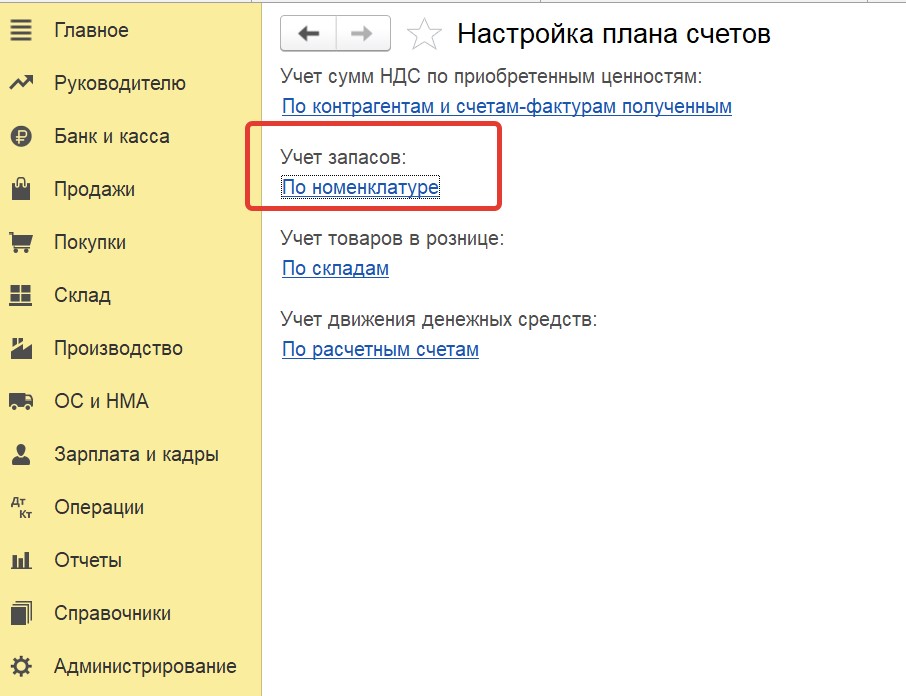Open the Главное section
Screen dimensions: 906x696
click(x=91, y=30)
